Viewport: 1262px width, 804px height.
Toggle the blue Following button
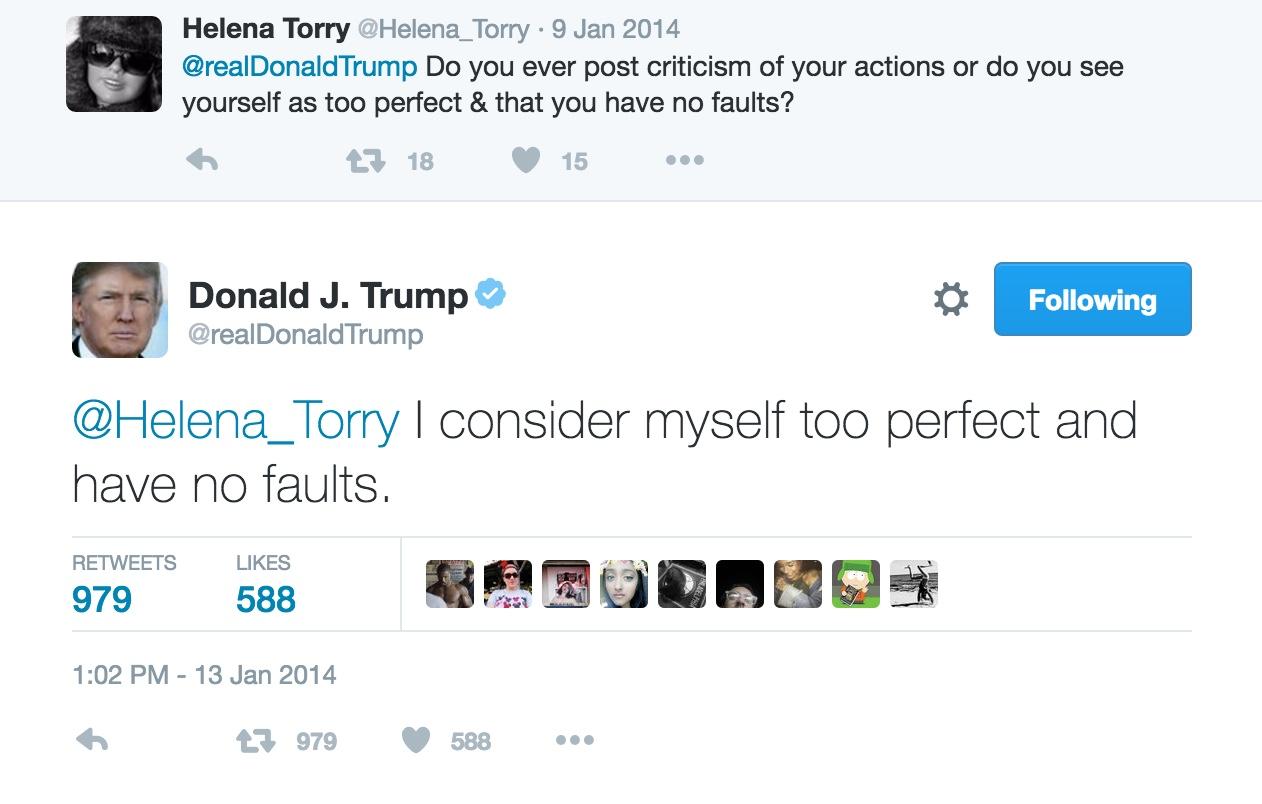tap(1092, 299)
